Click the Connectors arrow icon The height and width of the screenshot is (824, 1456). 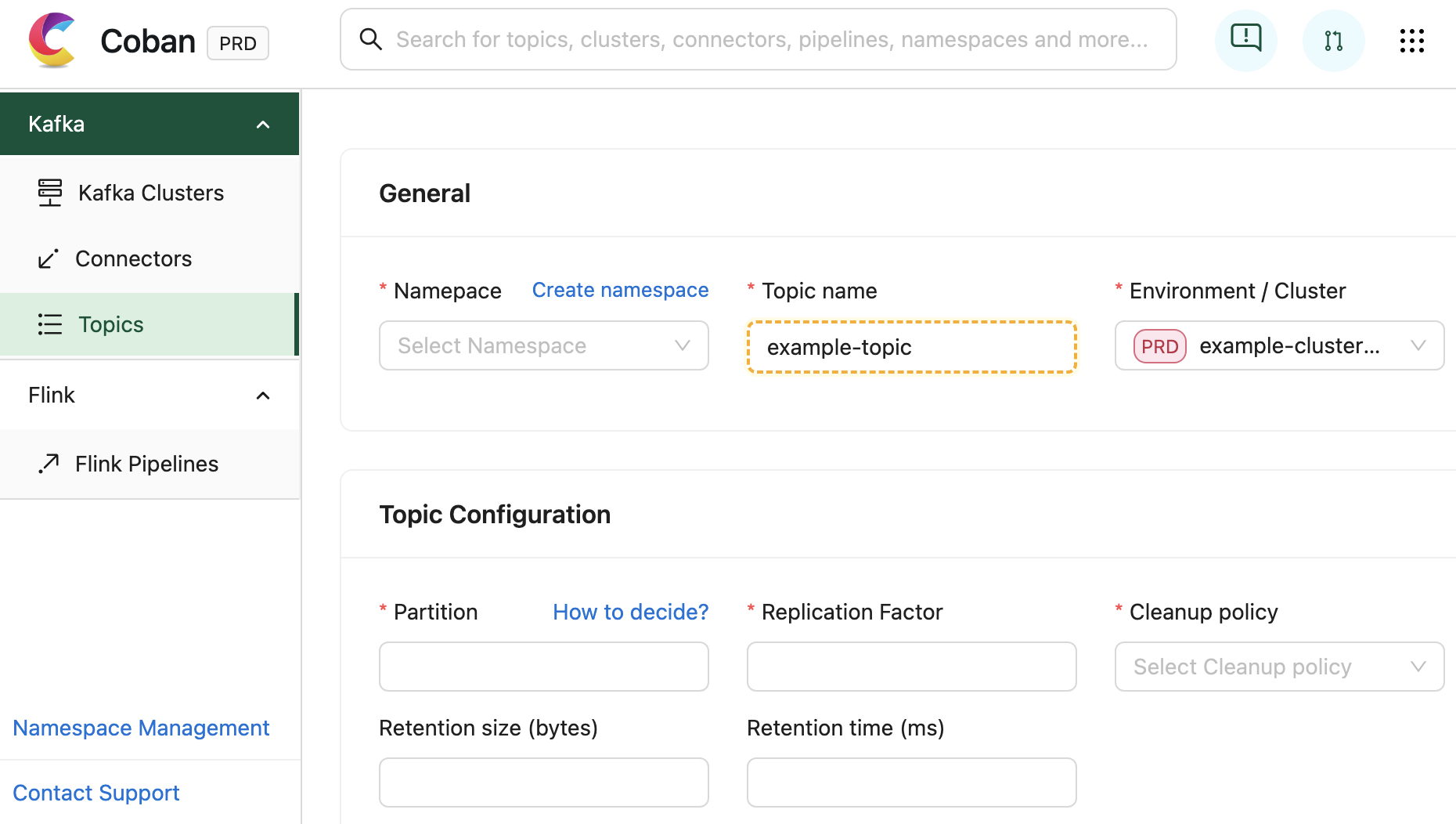point(49,258)
